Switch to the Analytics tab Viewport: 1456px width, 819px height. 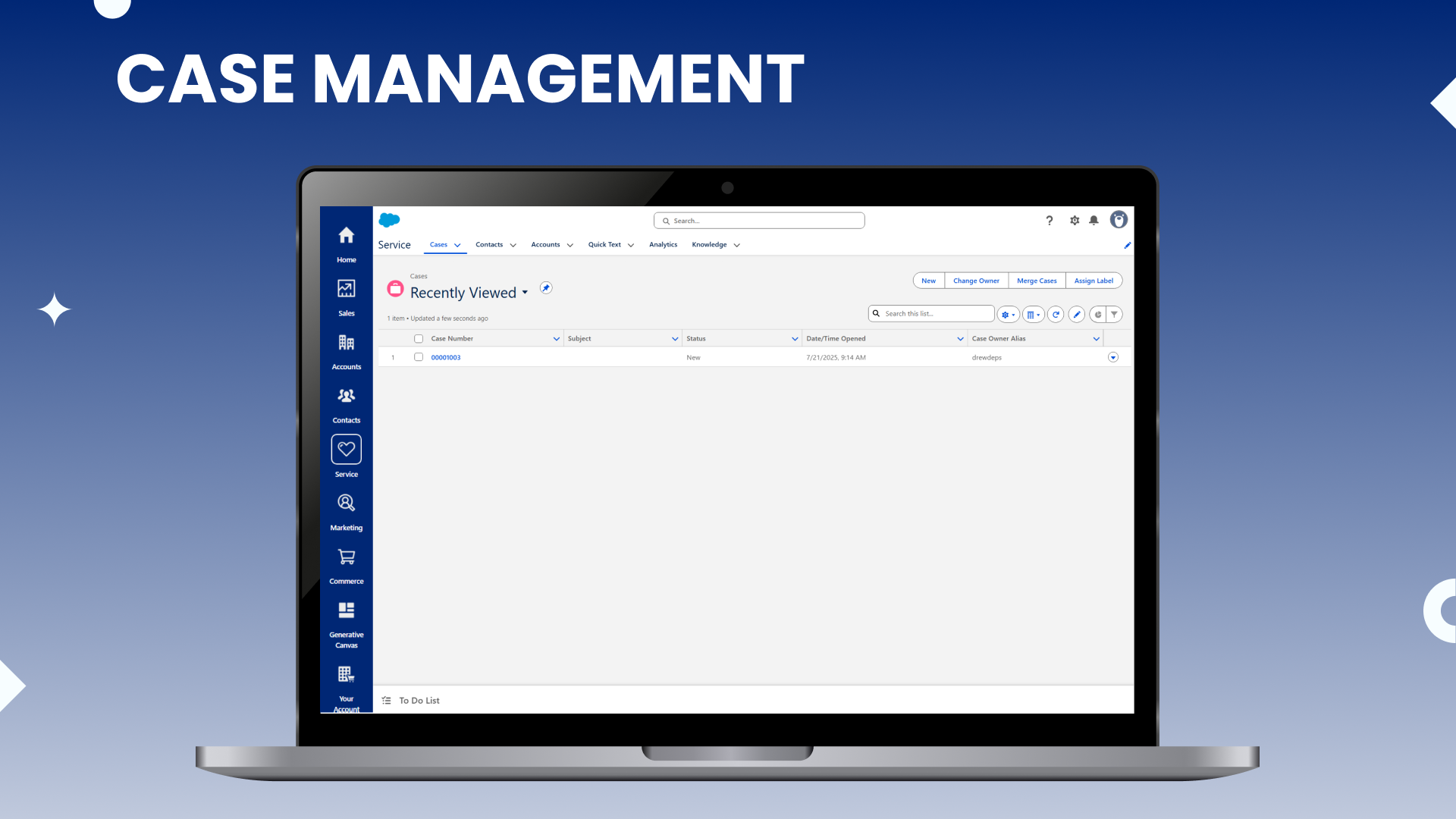(663, 245)
